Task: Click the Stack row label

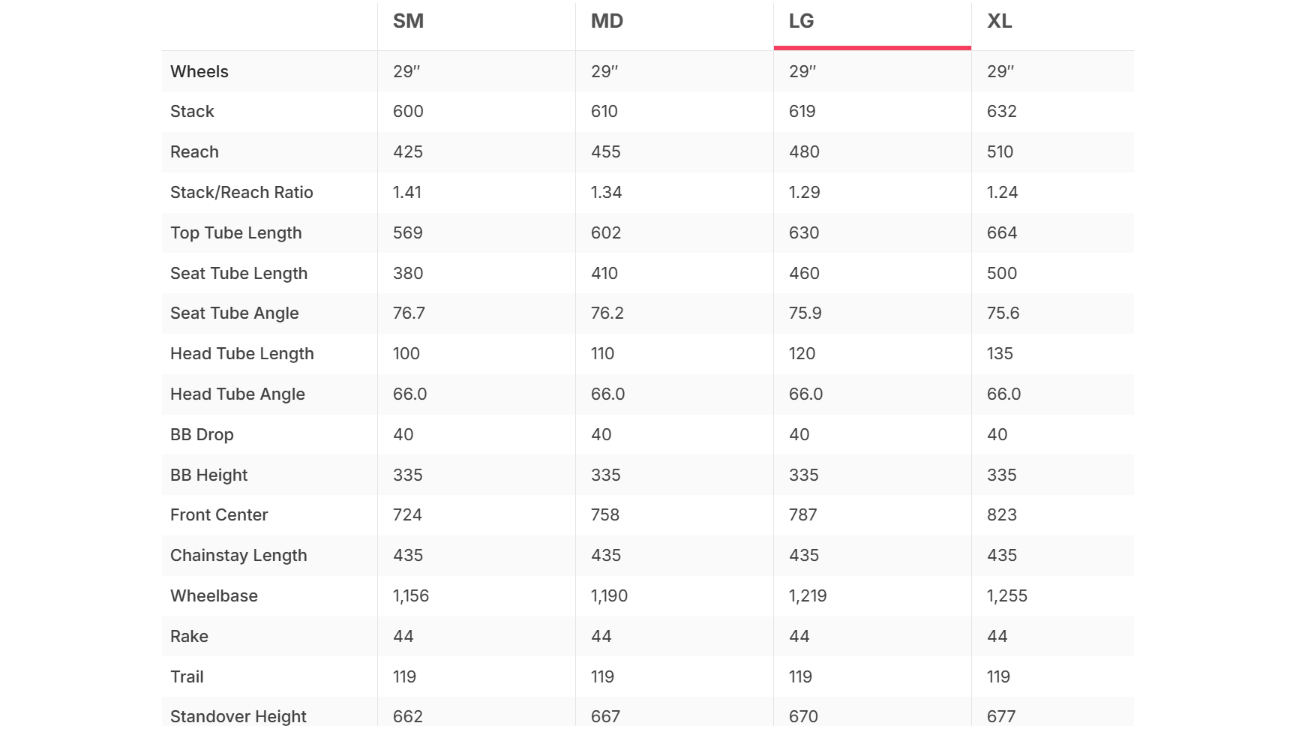Action: [x=192, y=111]
